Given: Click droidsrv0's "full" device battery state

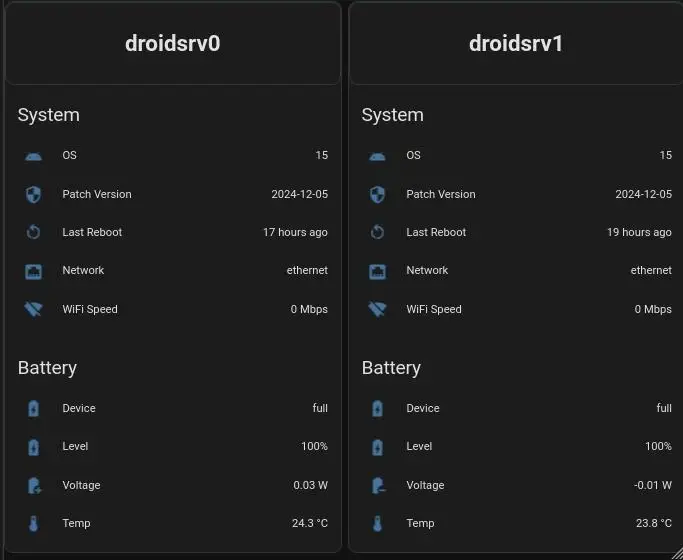Looking at the screenshot, I should pos(320,408).
